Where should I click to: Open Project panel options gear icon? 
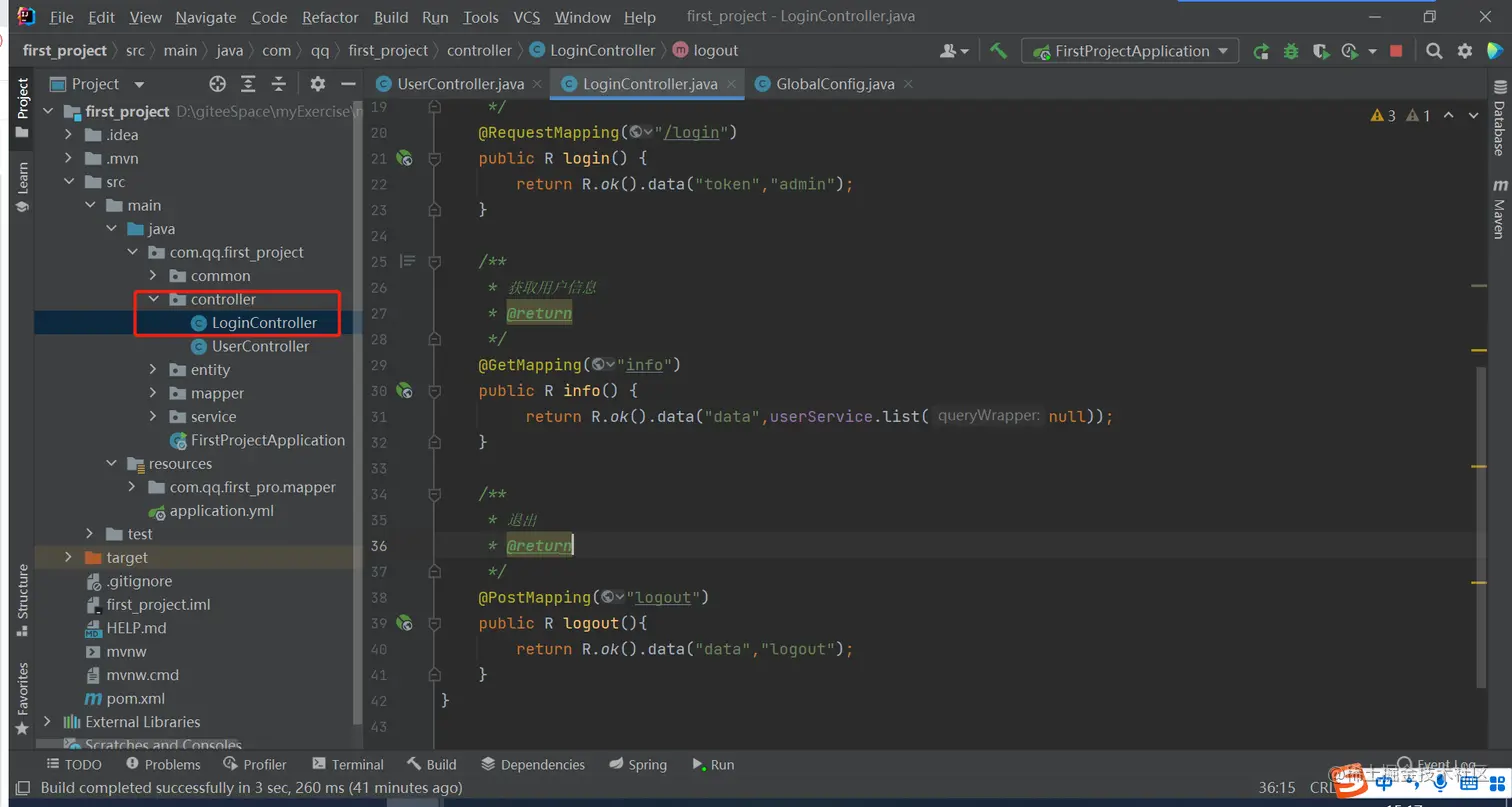pyautogui.click(x=317, y=84)
